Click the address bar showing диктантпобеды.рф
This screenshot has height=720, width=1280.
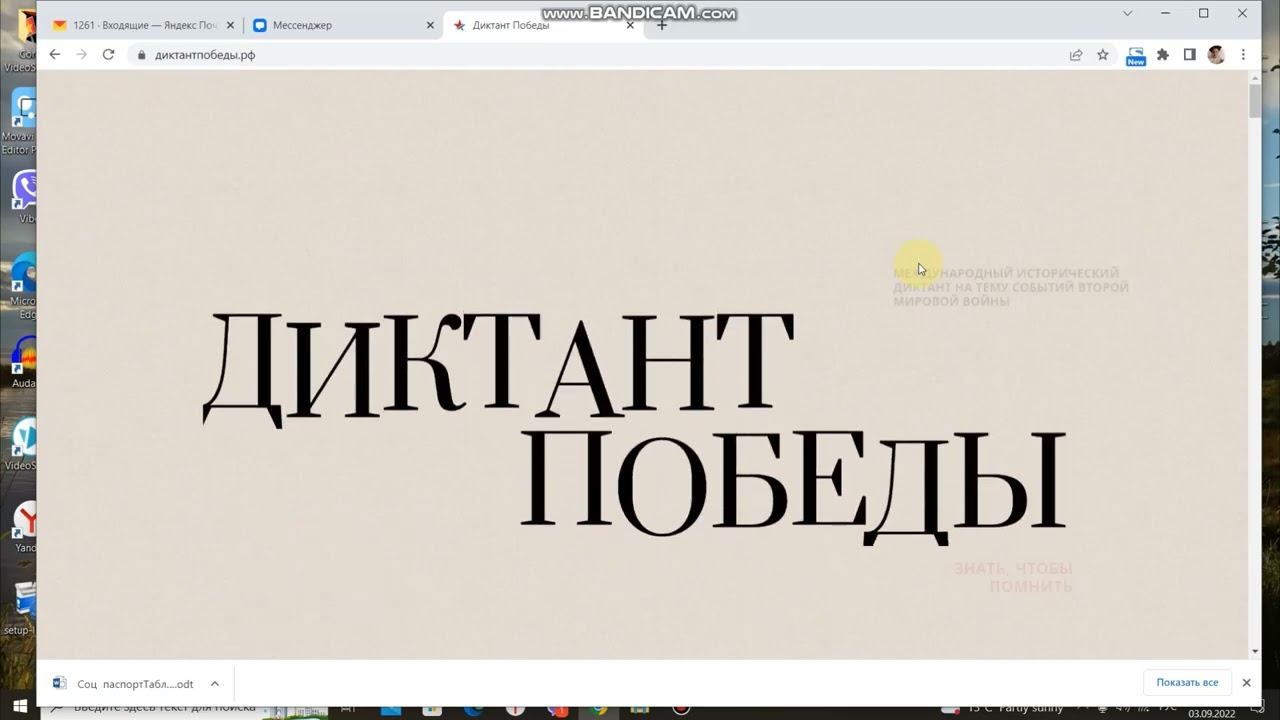600,55
